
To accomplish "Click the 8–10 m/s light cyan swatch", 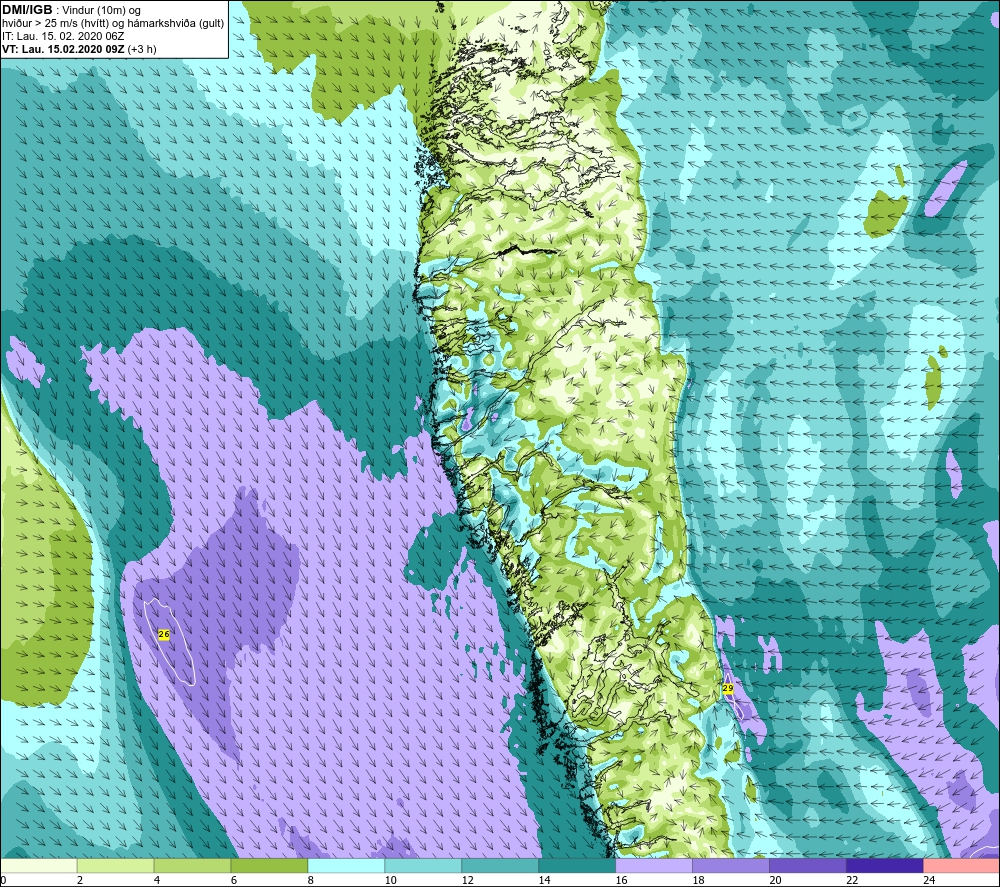I will point(346,866).
